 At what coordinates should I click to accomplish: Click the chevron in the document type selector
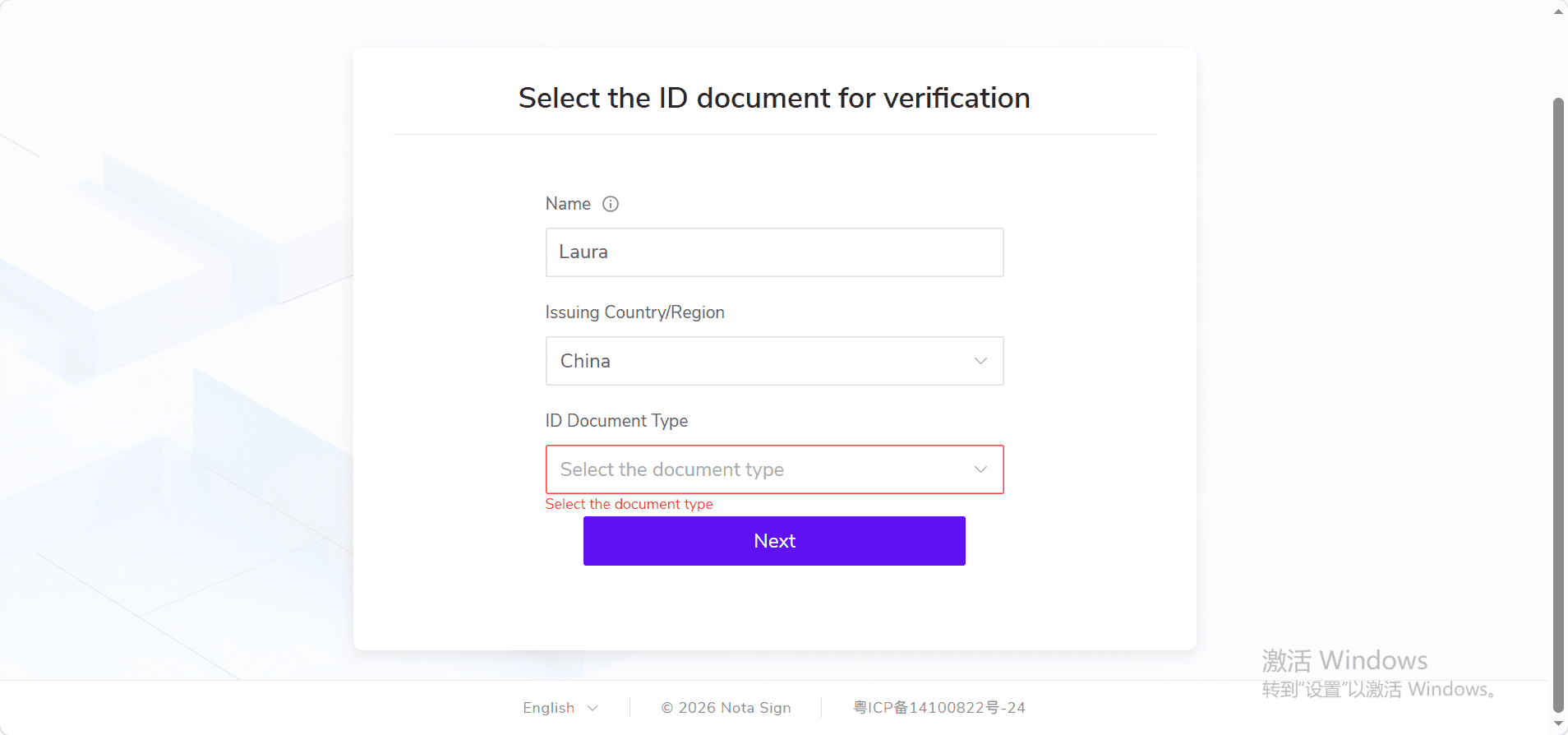click(980, 469)
